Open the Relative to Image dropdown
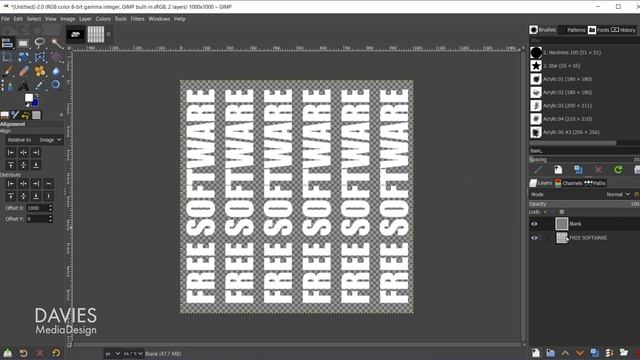Image resolution: width=640 pixels, height=360 pixels. [34, 140]
